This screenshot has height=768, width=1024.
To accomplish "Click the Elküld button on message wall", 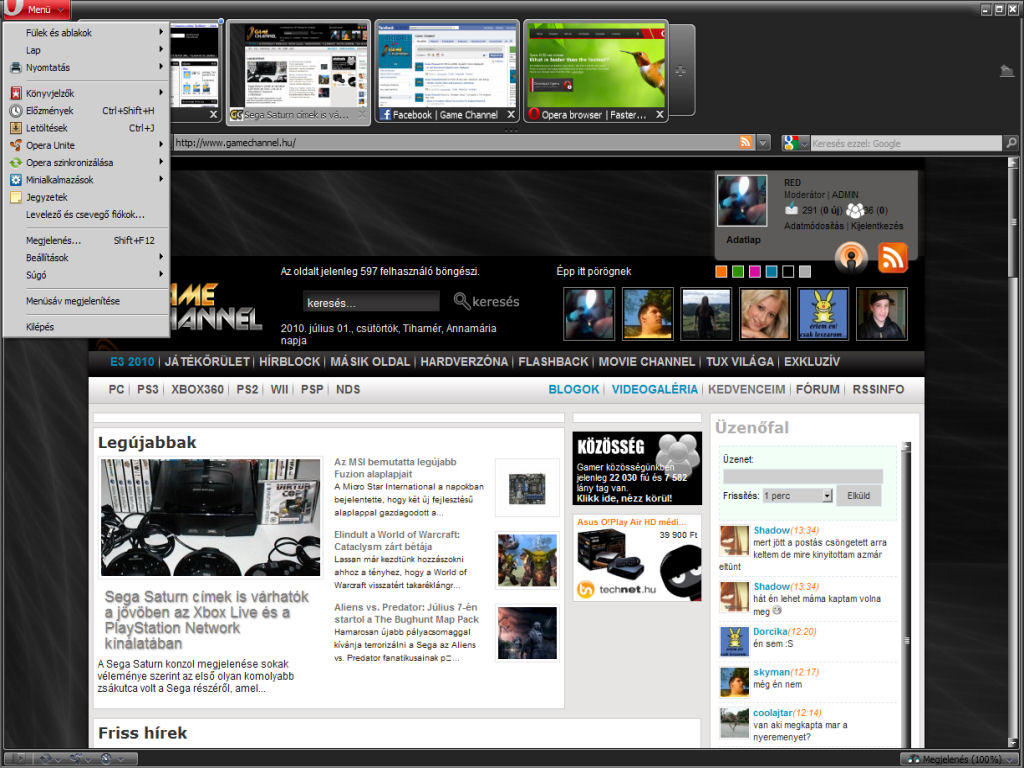I will (858, 495).
